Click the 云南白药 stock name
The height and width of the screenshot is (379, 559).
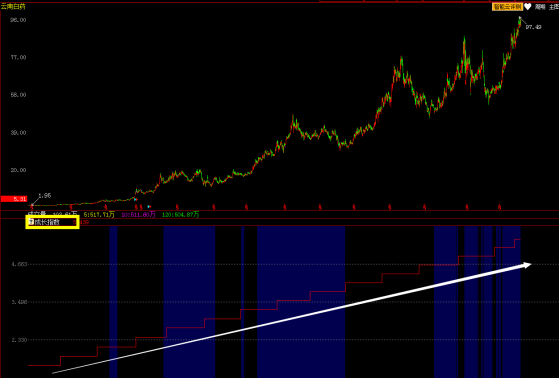pyautogui.click(x=13, y=7)
